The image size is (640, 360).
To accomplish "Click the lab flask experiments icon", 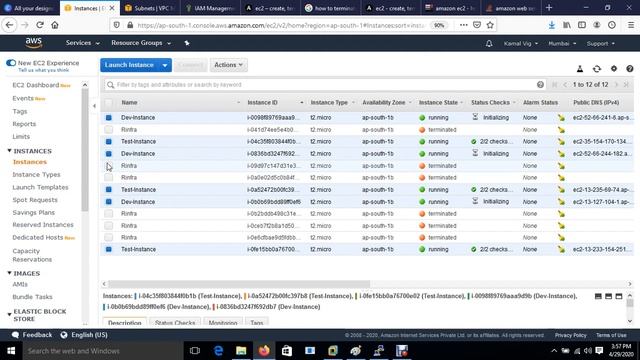I will tap(580, 69).
